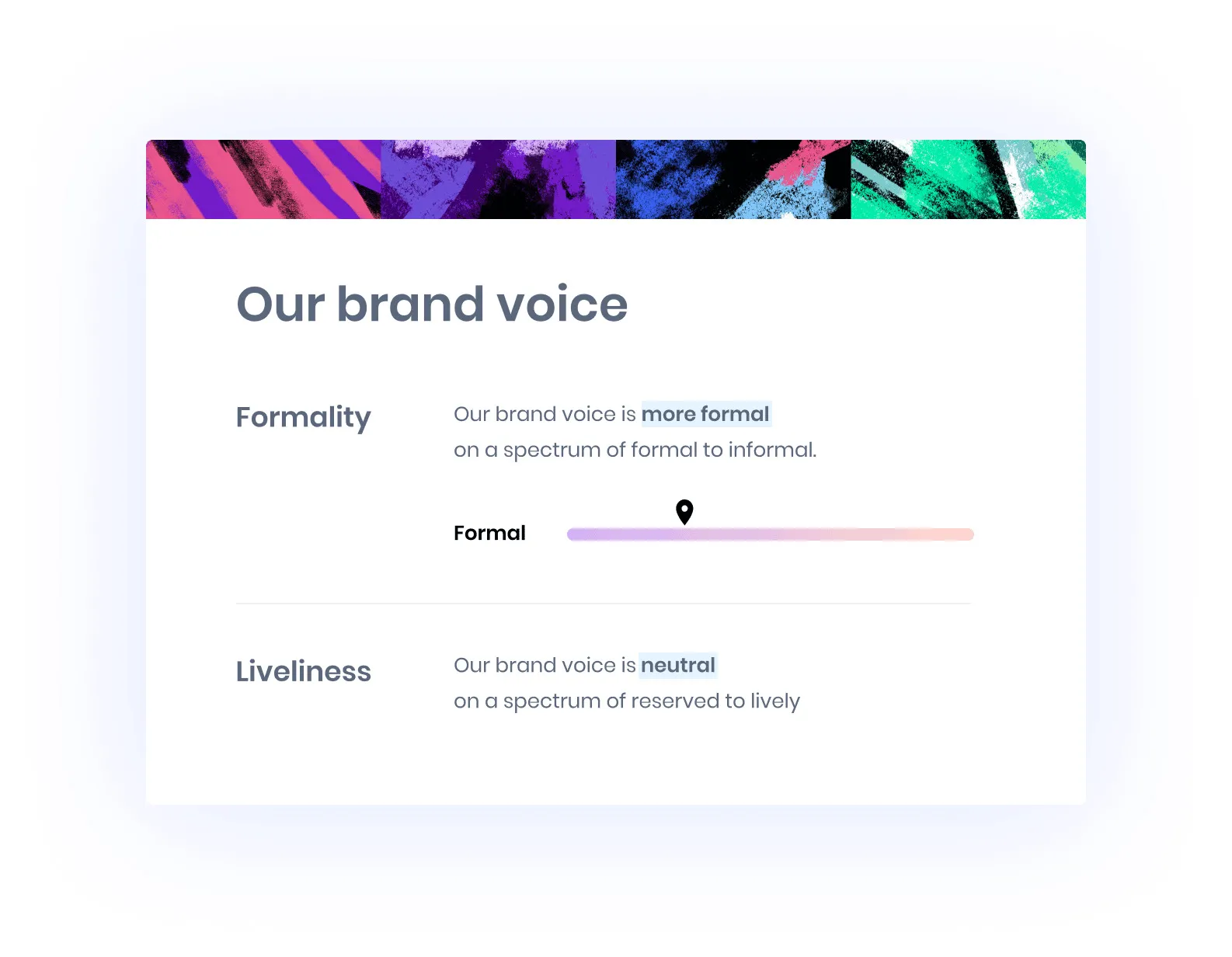The height and width of the screenshot is (957, 1232).
Task: Click 'Our brand voice is' text in Formality
Action: 545,414
